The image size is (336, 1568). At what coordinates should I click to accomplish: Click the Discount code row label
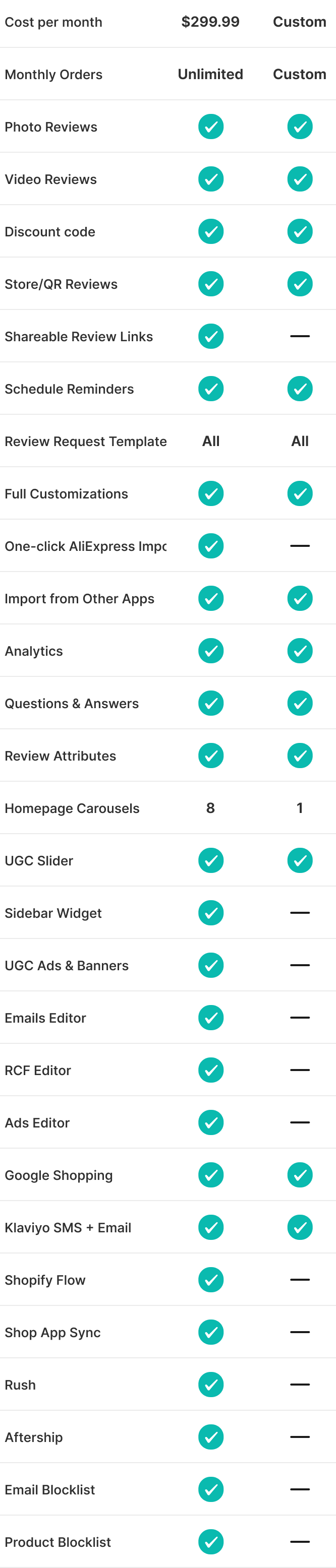(x=50, y=232)
